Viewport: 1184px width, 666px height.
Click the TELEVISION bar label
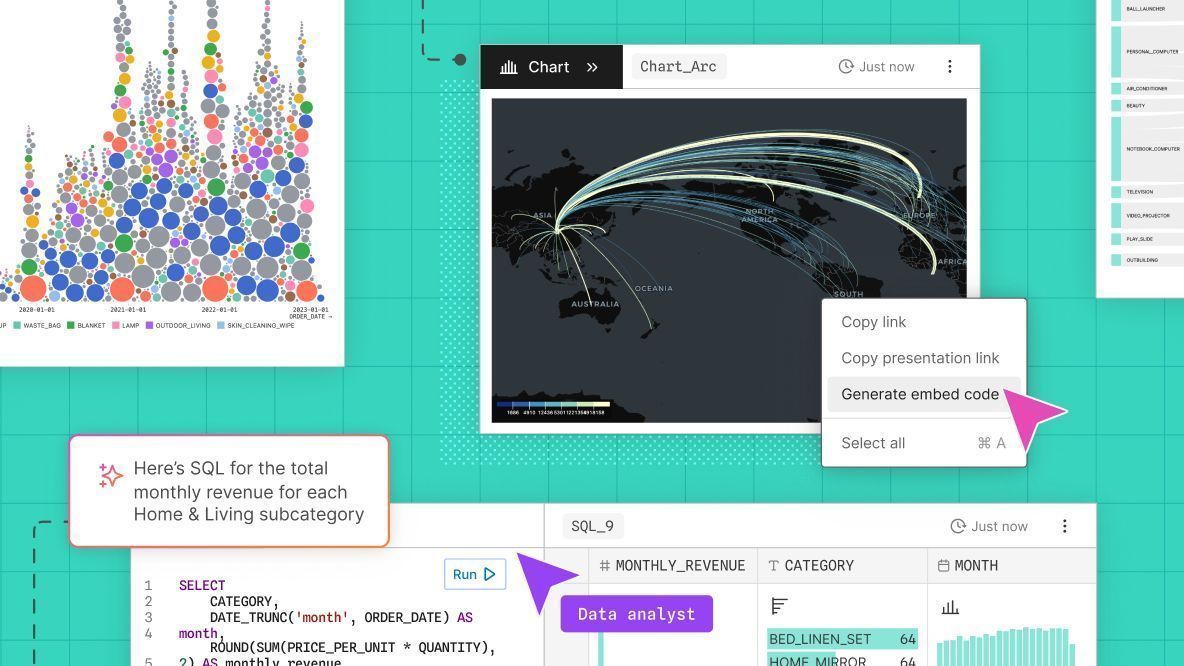coord(1139,192)
